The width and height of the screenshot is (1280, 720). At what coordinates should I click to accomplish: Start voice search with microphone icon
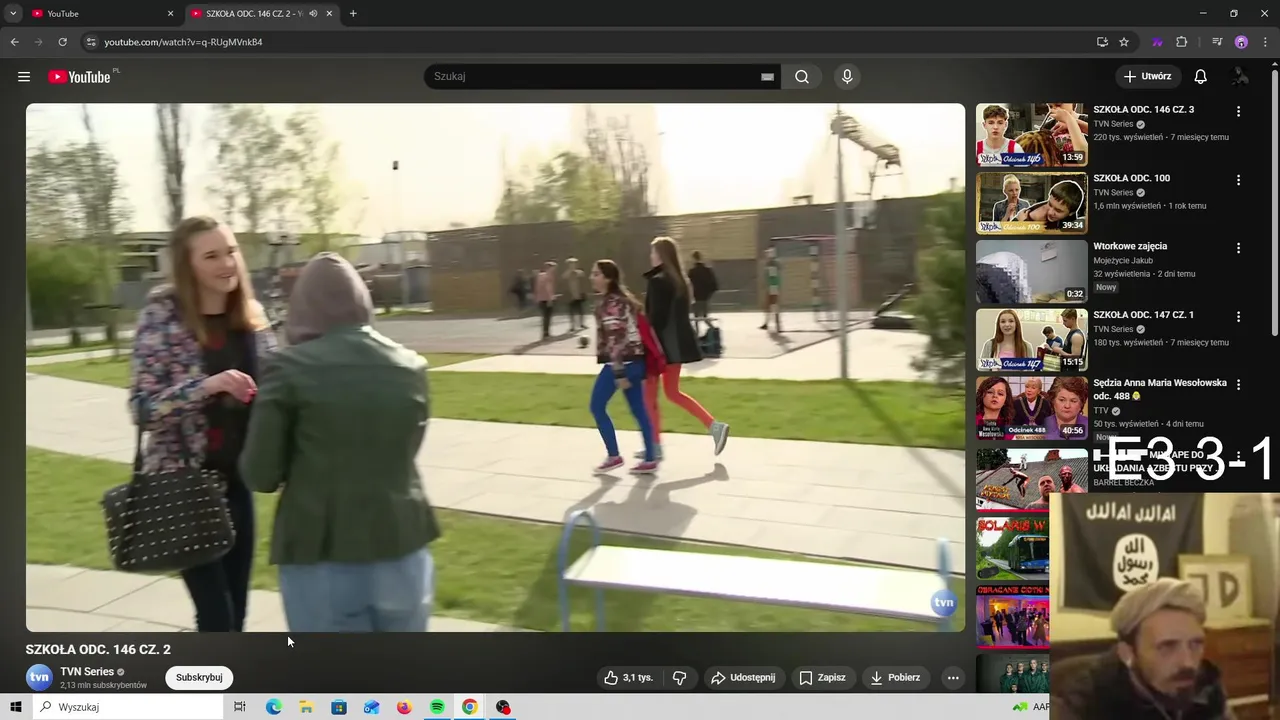(x=847, y=77)
